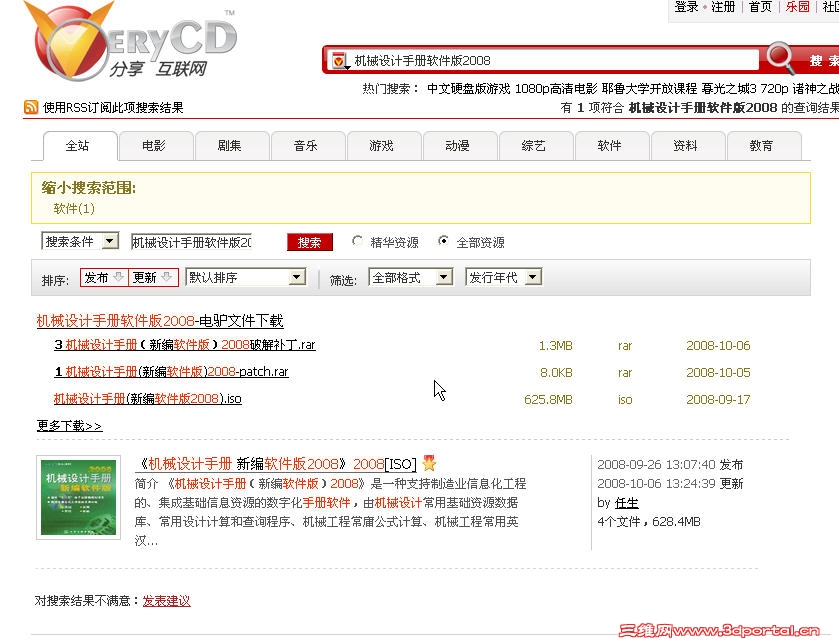Open the 乐园 link
The width and height of the screenshot is (839, 644).
click(x=797, y=7)
